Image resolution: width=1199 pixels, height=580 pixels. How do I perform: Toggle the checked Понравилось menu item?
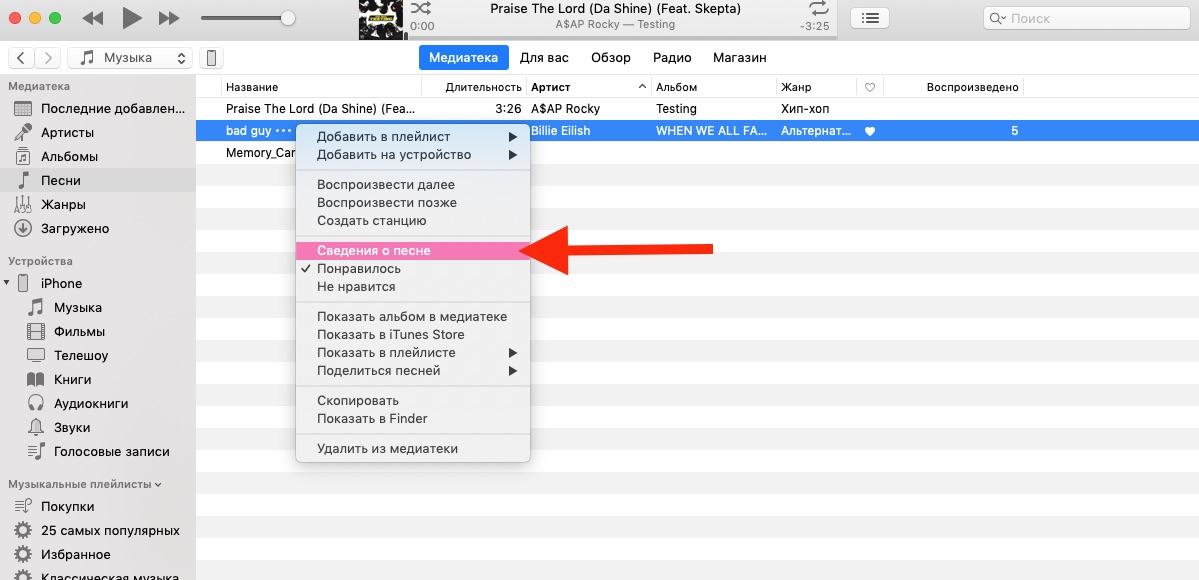413,269
